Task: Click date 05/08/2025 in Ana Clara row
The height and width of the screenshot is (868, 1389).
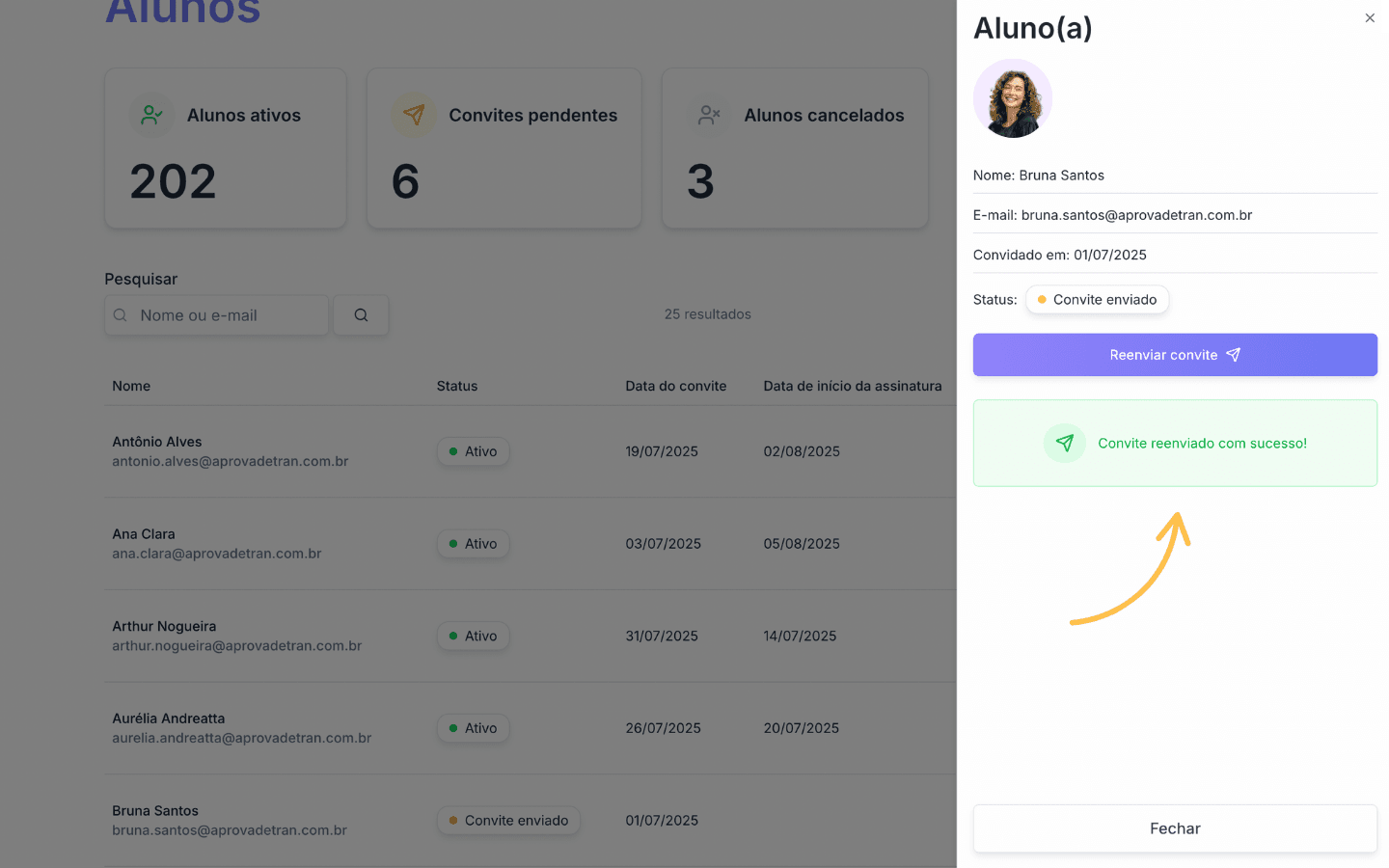Action: point(802,544)
